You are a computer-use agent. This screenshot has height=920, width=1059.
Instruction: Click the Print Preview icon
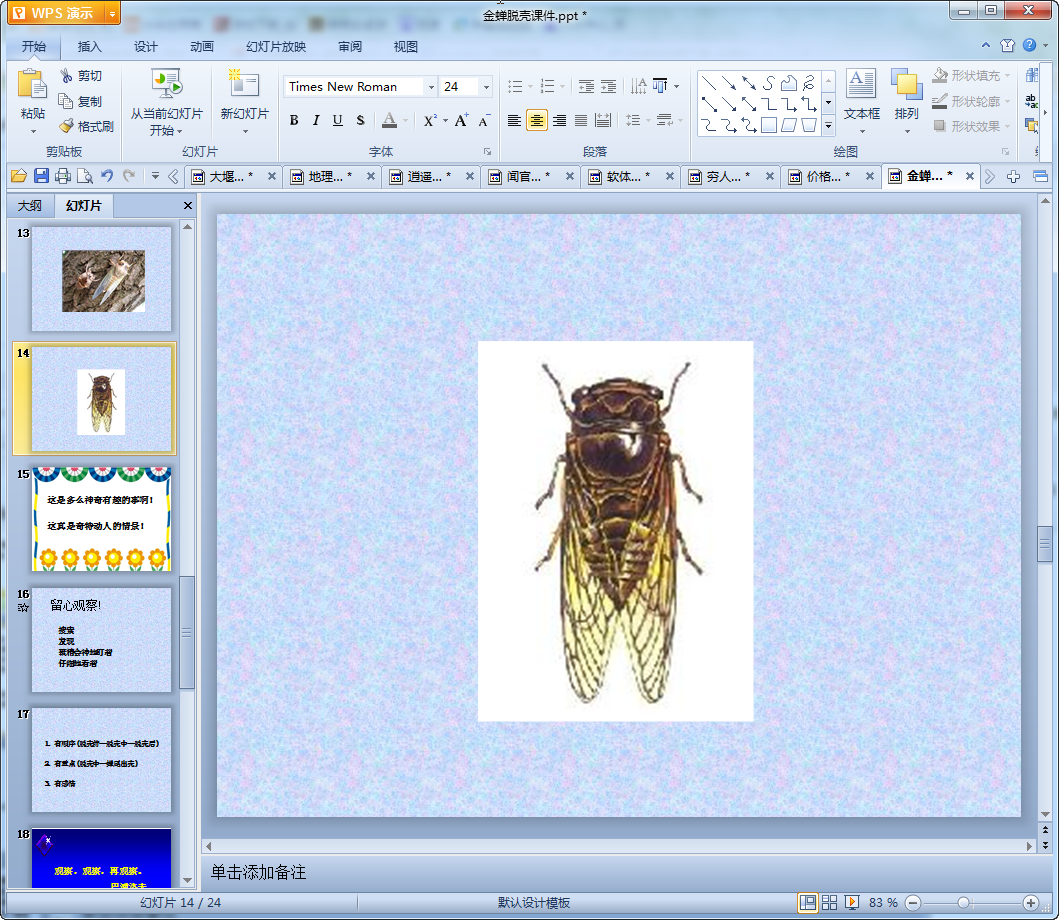[84, 176]
